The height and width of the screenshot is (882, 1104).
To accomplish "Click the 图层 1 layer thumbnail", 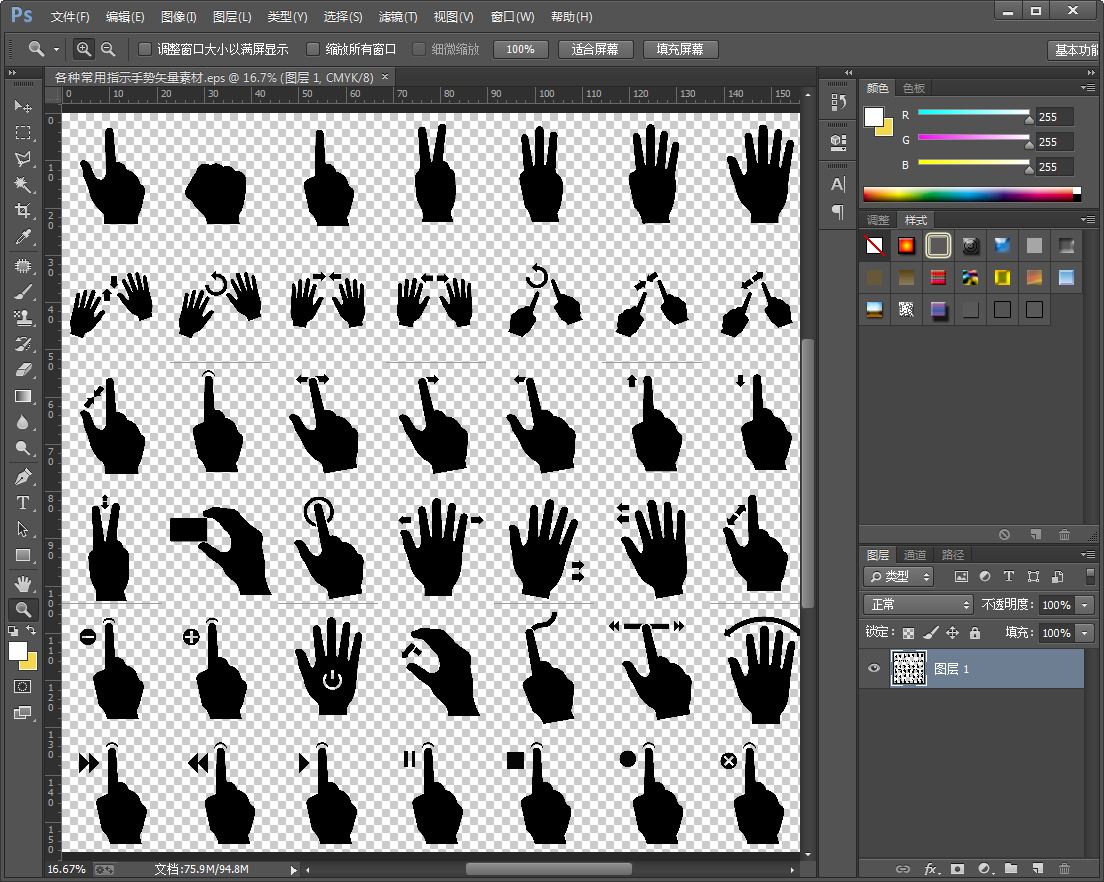I will tap(908, 669).
